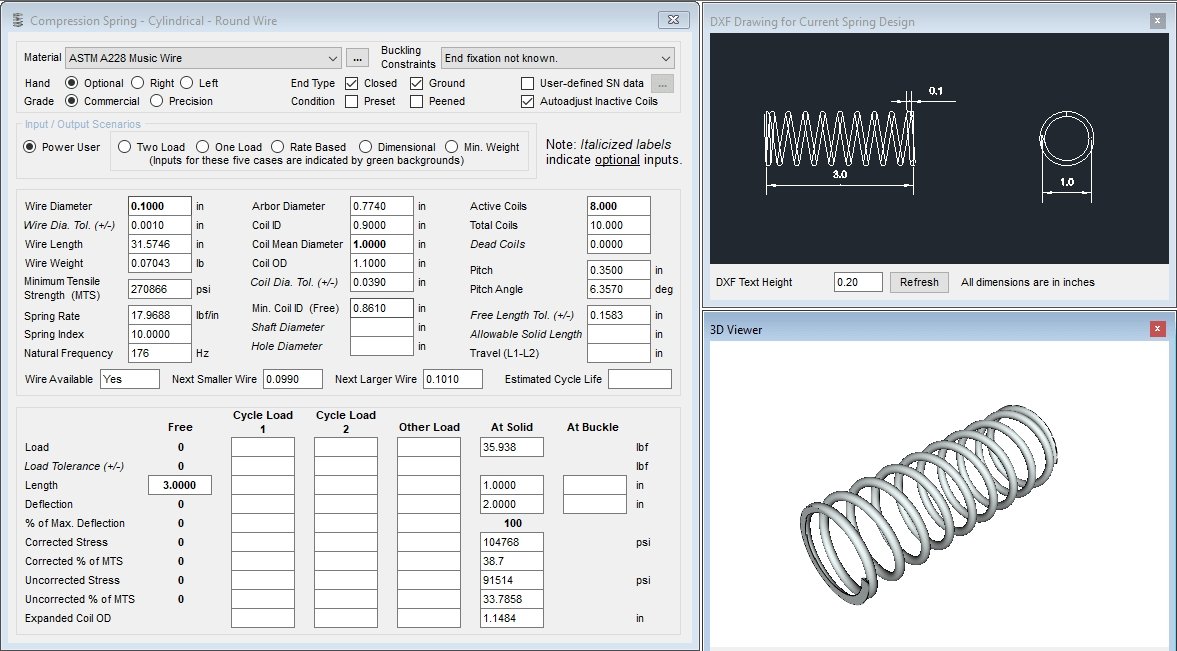Enable the Preset condition checkbox
The image size is (1177, 651).
click(x=352, y=102)
